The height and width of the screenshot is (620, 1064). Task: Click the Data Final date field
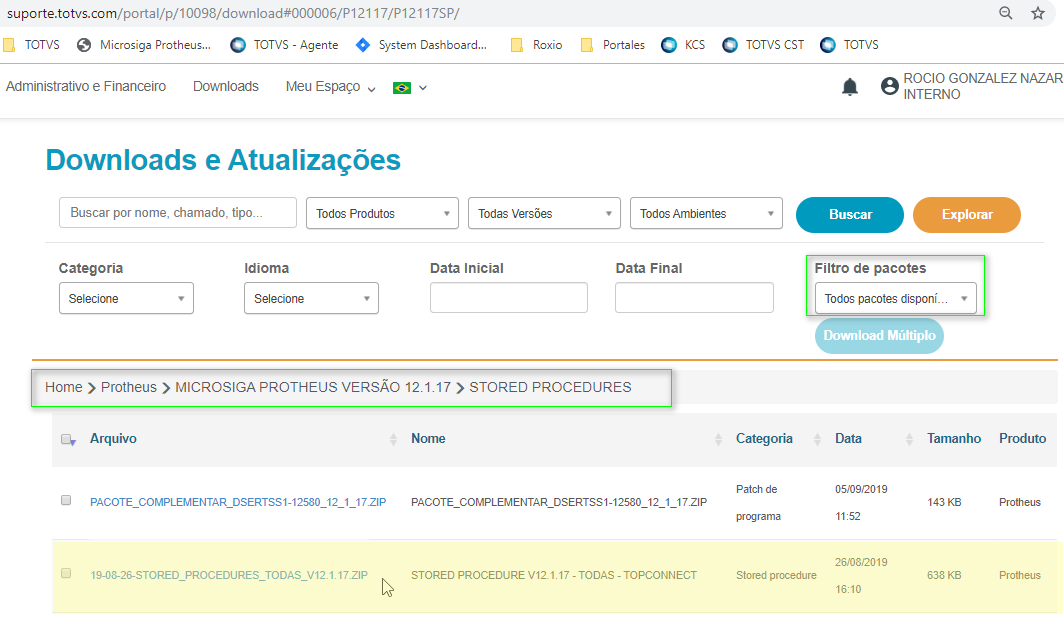tap(694, 298)
